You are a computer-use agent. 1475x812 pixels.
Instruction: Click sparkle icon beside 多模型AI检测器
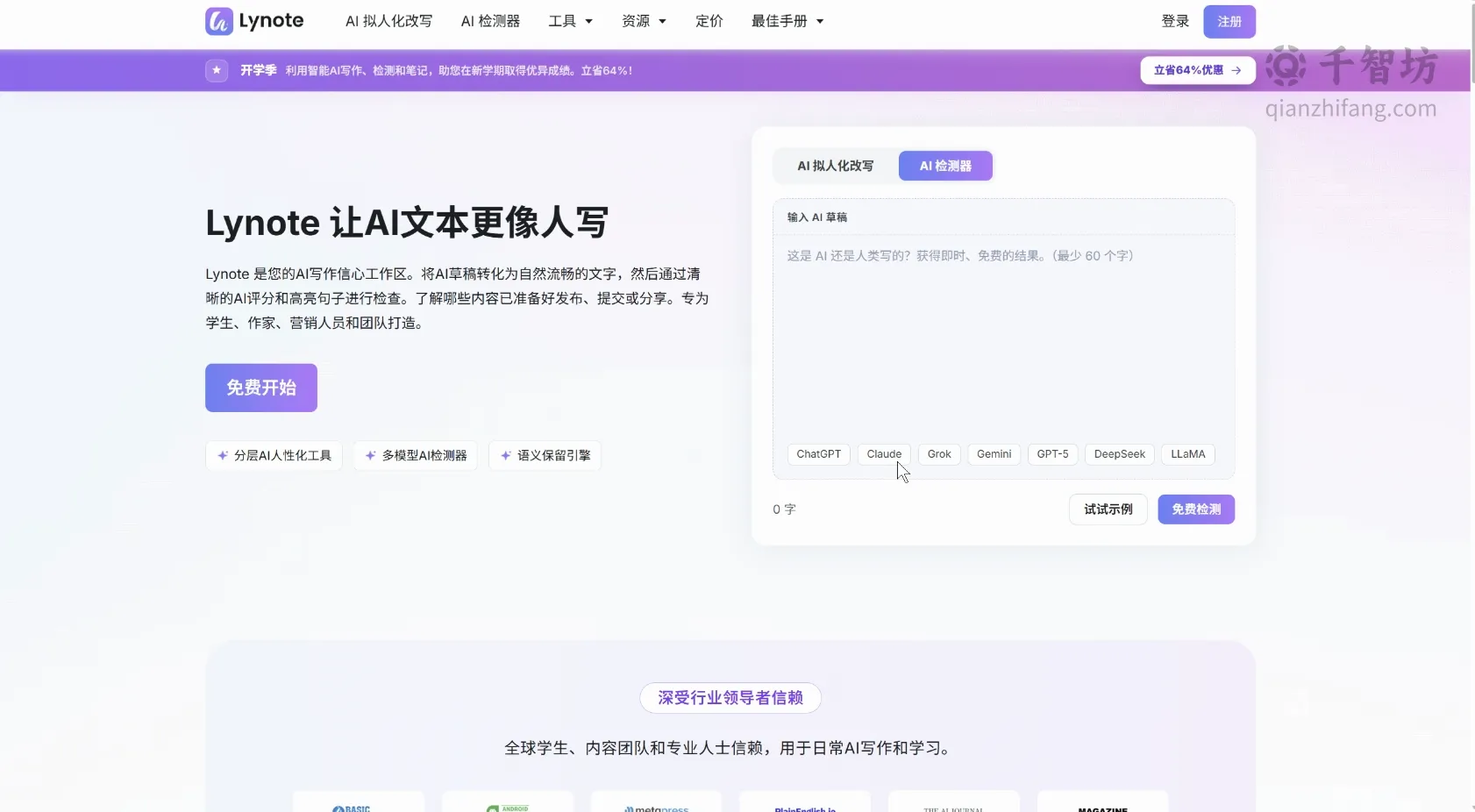371,455
